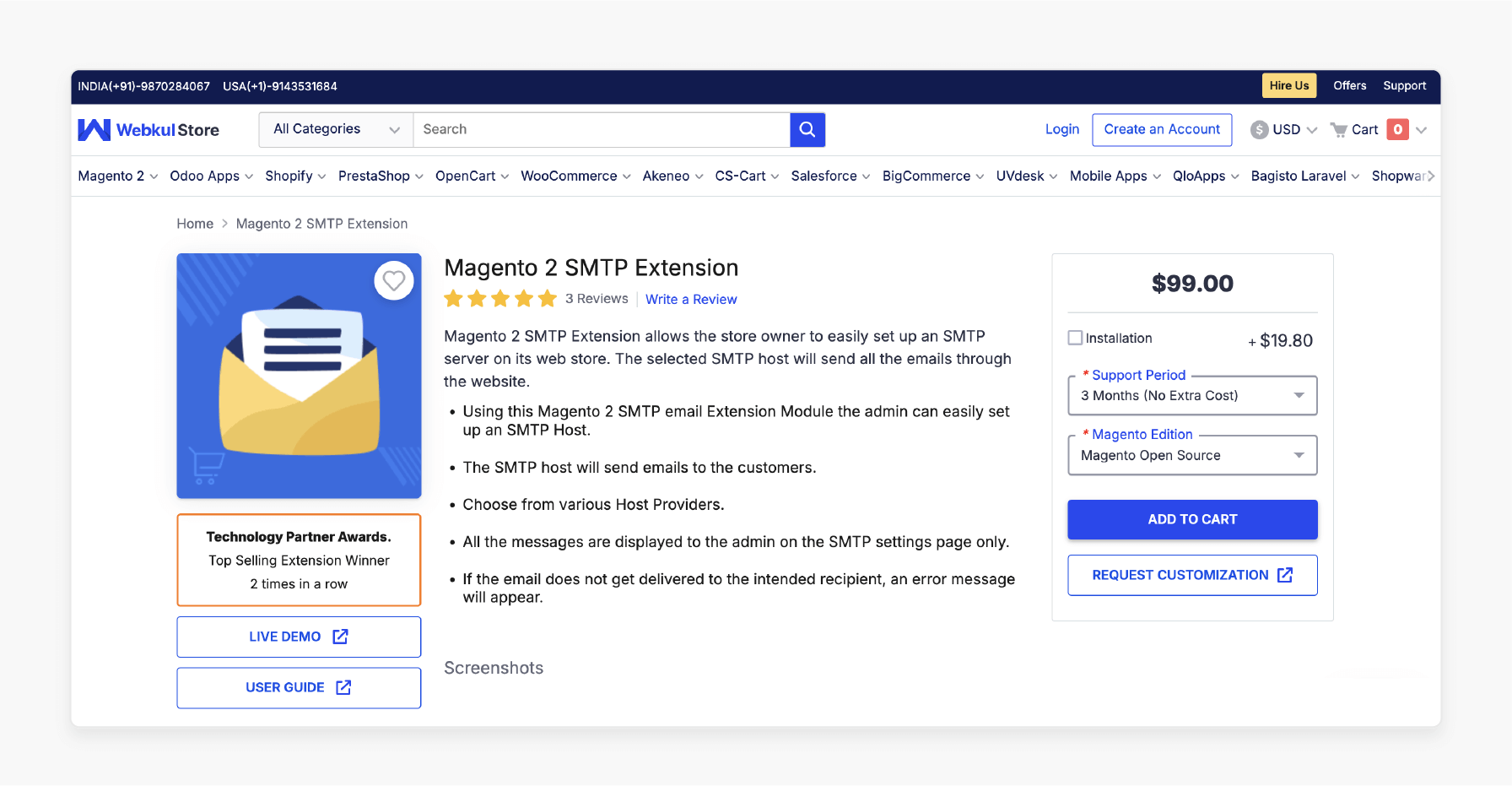Screen dimensions: 1512x786
Task: Click 'Choose from various Host Providers.' bullet
Action: coord(593,505)
